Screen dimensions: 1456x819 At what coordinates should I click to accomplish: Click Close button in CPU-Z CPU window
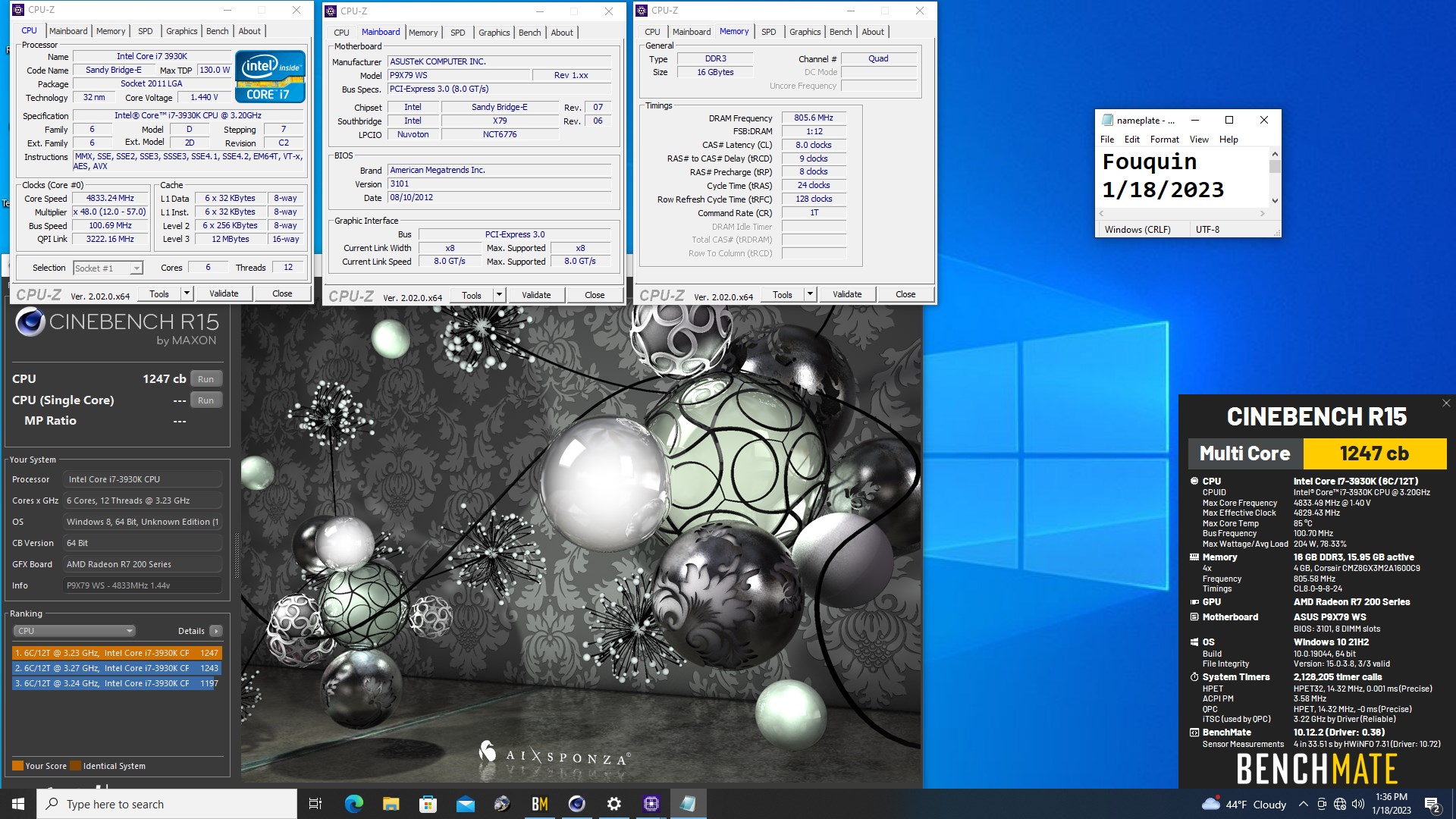pos(282,293)
